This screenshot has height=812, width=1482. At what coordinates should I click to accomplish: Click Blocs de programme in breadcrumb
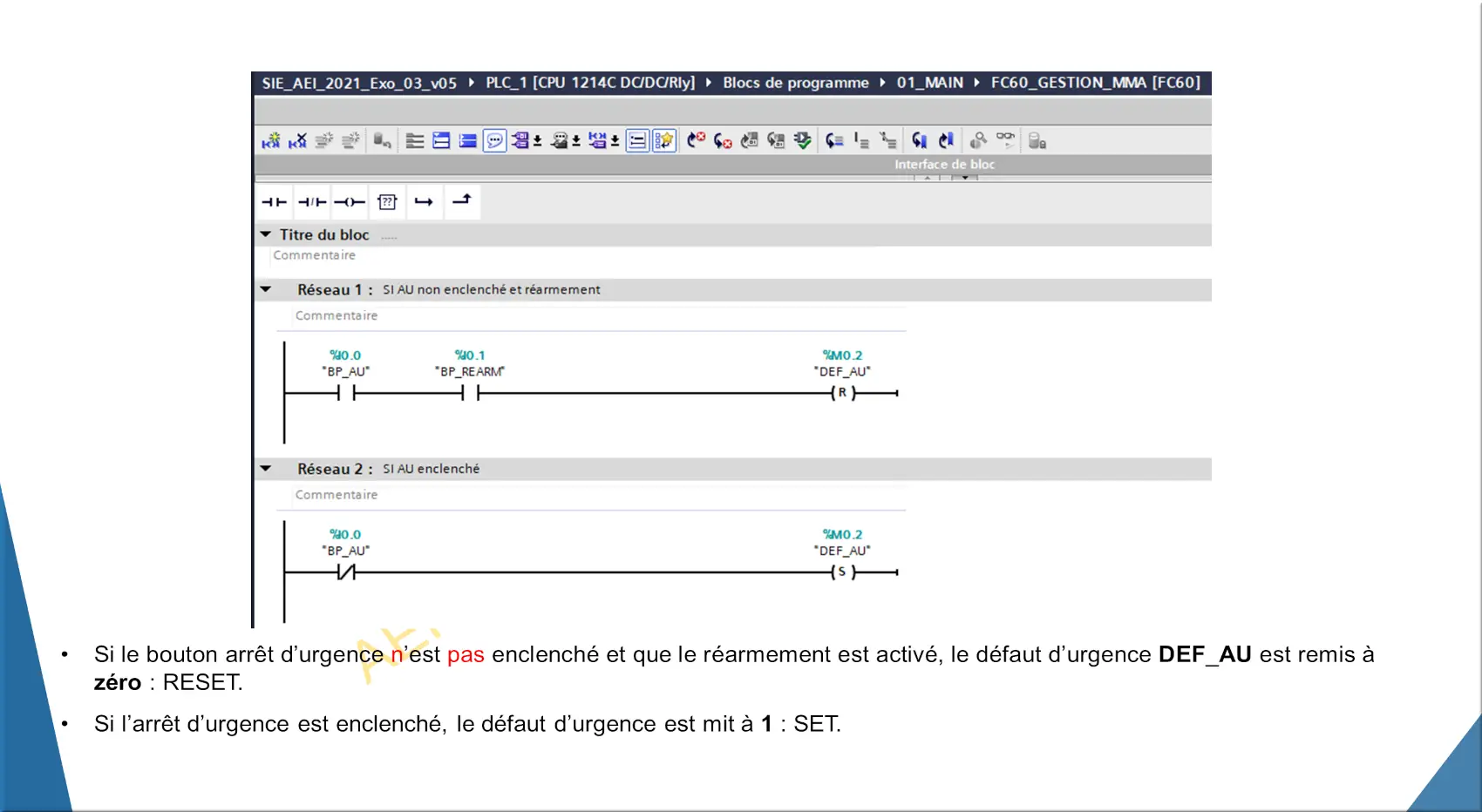(x=796, y=83)
